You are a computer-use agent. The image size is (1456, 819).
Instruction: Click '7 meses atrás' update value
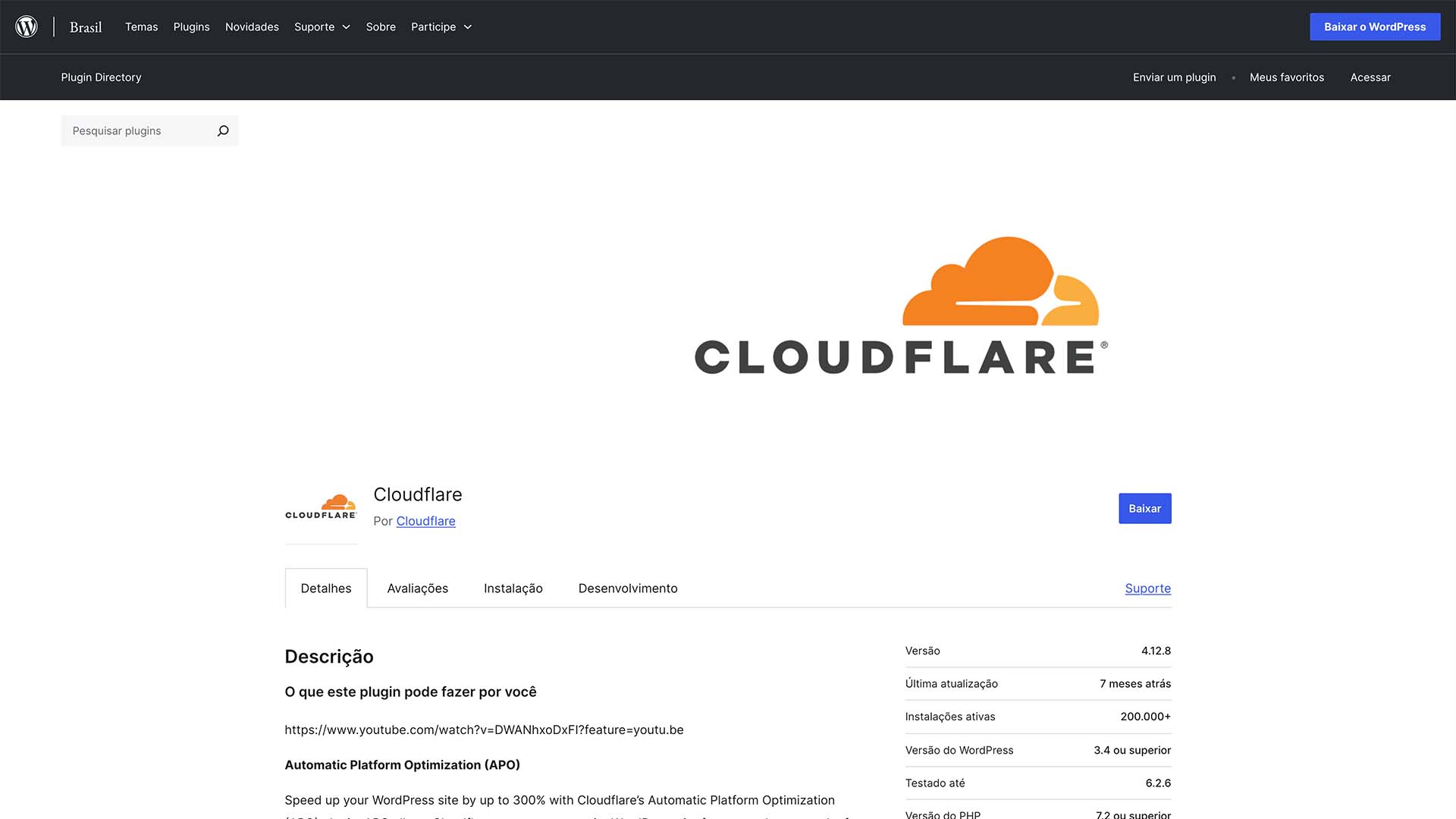[x=1135, y=683]
